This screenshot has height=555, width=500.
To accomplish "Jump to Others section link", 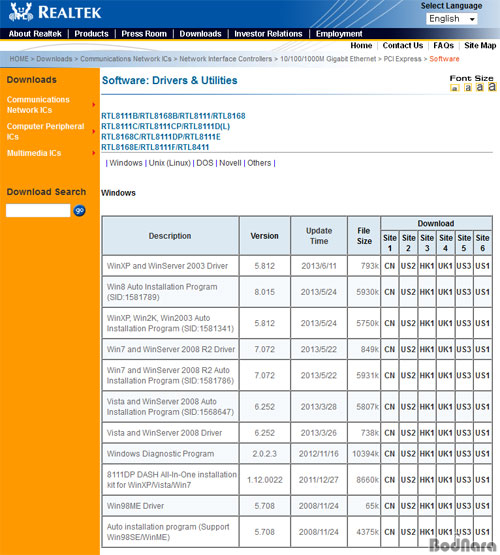I will [259, 163].
